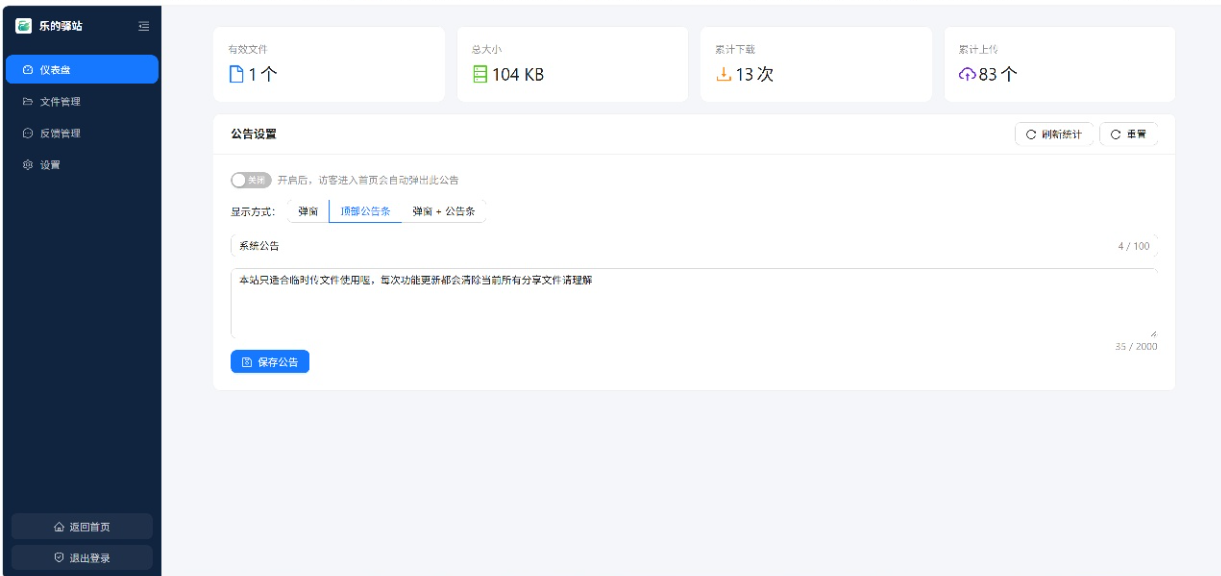The width and height of the screenshot is (1221, 576).
Task: Click the 有效文件 card label
Action: pyautogui.click(x=248, y=49)
